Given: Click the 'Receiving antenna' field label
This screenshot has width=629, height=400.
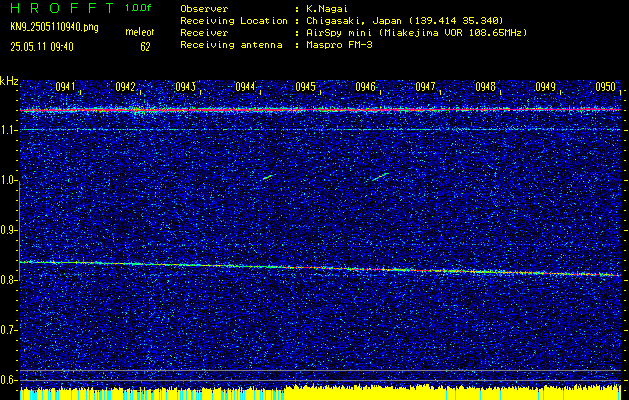Looking at the screenshot, I should 231,45.
